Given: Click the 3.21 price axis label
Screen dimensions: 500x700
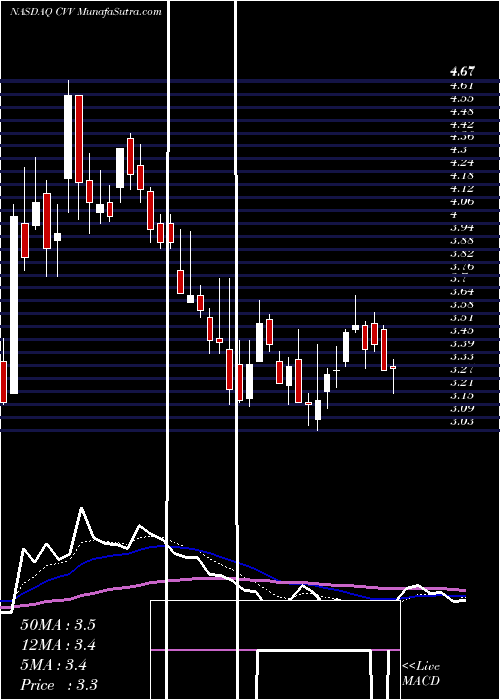Looking at the screenshot, I should click(x=462, y=383).
